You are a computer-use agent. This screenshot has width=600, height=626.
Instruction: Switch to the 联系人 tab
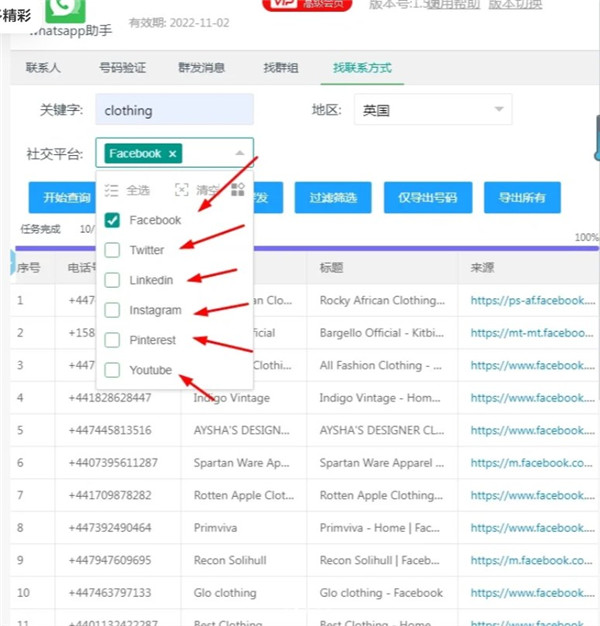click(43, 68)
